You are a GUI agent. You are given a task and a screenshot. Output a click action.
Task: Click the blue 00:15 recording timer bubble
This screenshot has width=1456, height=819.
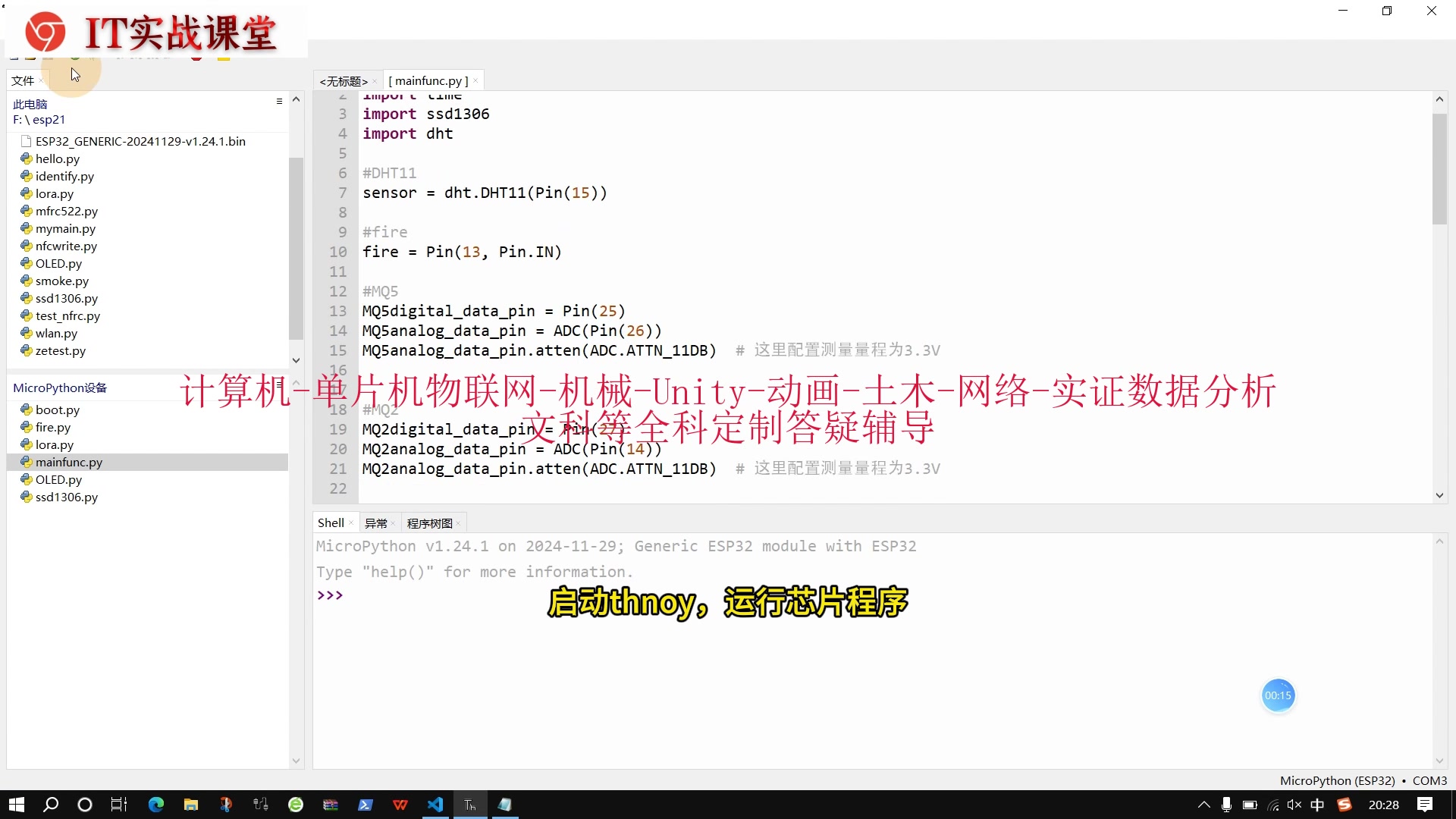[1278, 695]
